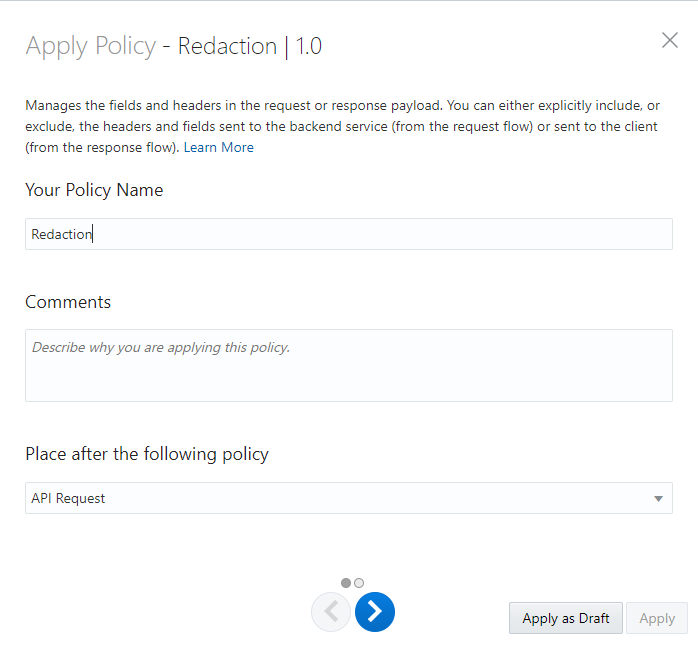Focus the Your Policy Name field
This screenshot has height=648, width=698.
[348, 234]
